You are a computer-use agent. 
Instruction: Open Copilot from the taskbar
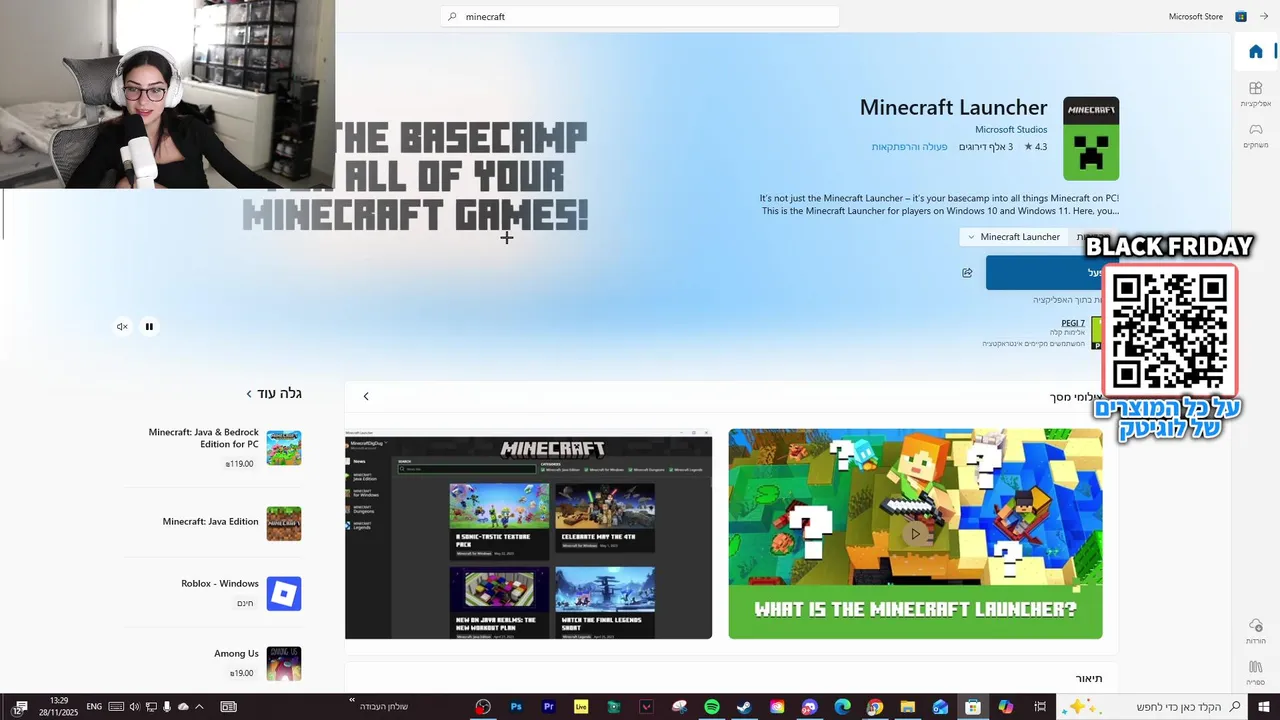tap(1006, 707)
